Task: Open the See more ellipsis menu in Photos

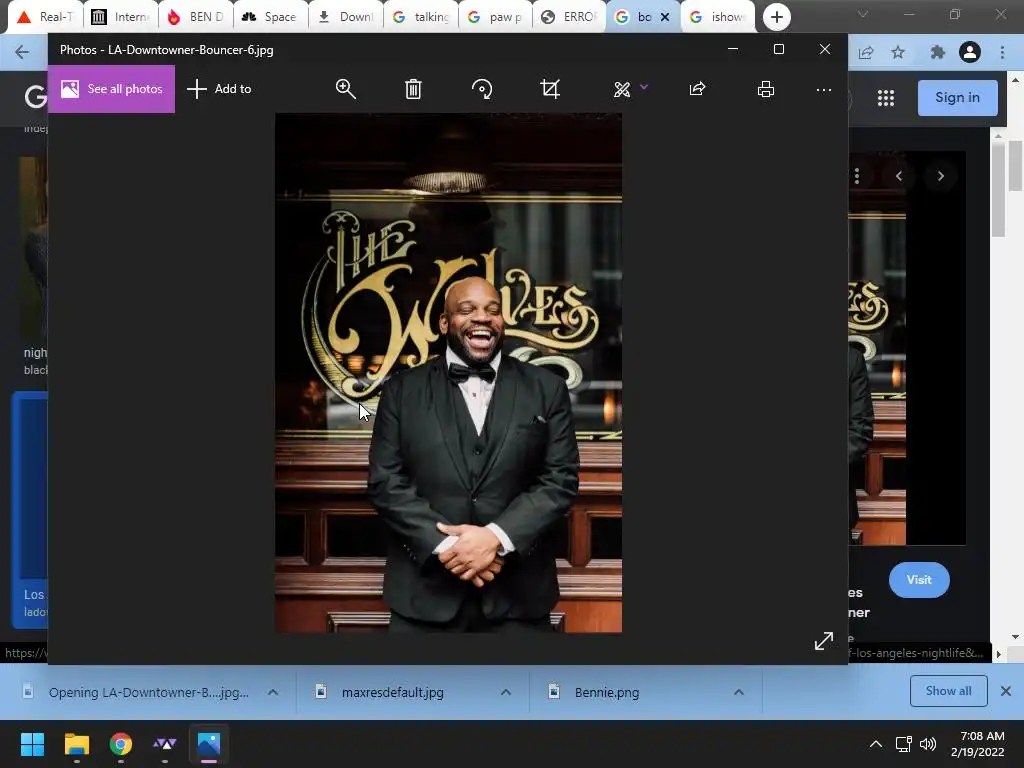Action: (824, 89)
